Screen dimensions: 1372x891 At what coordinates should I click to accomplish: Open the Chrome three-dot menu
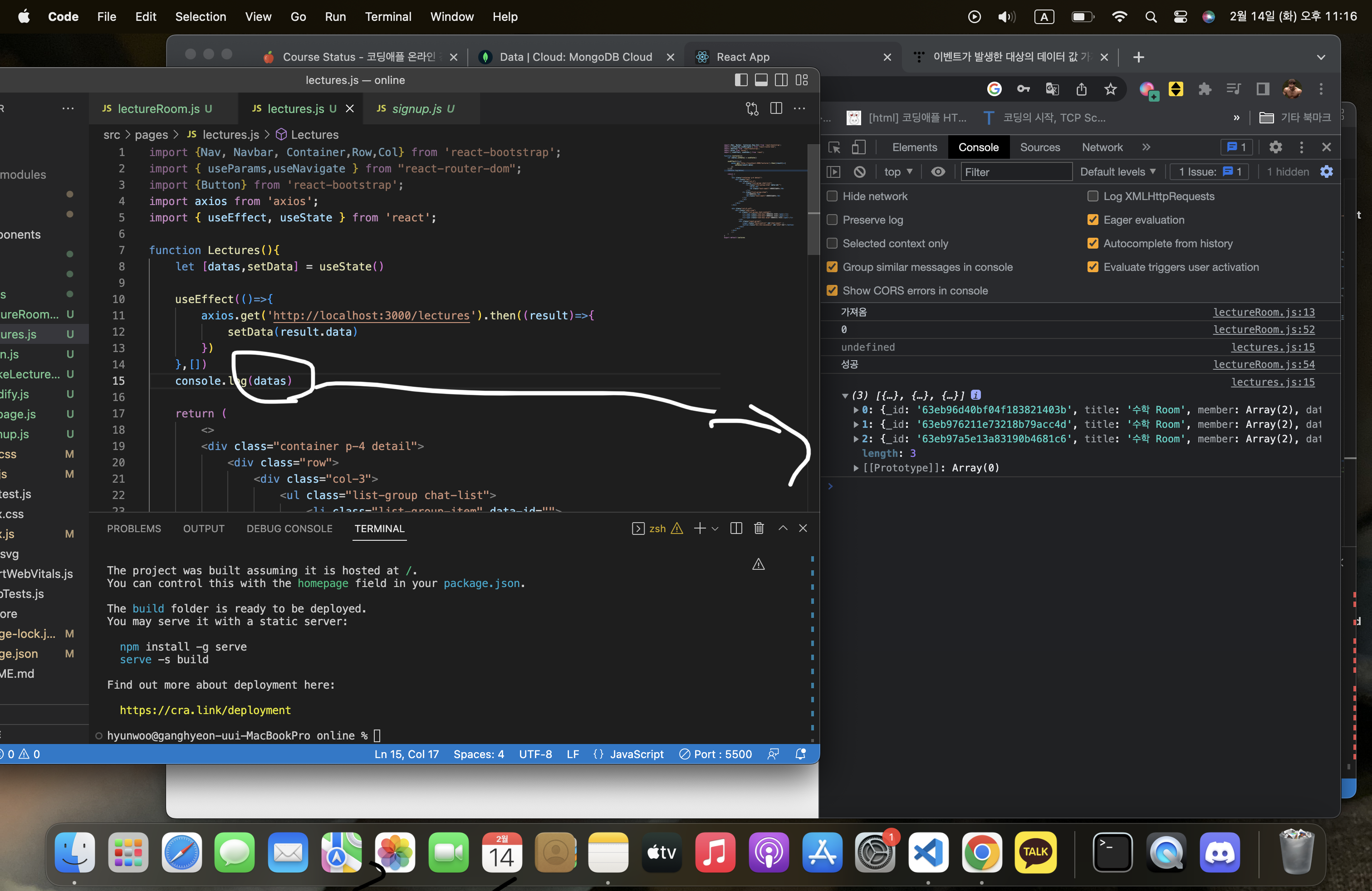(1321, 89)
